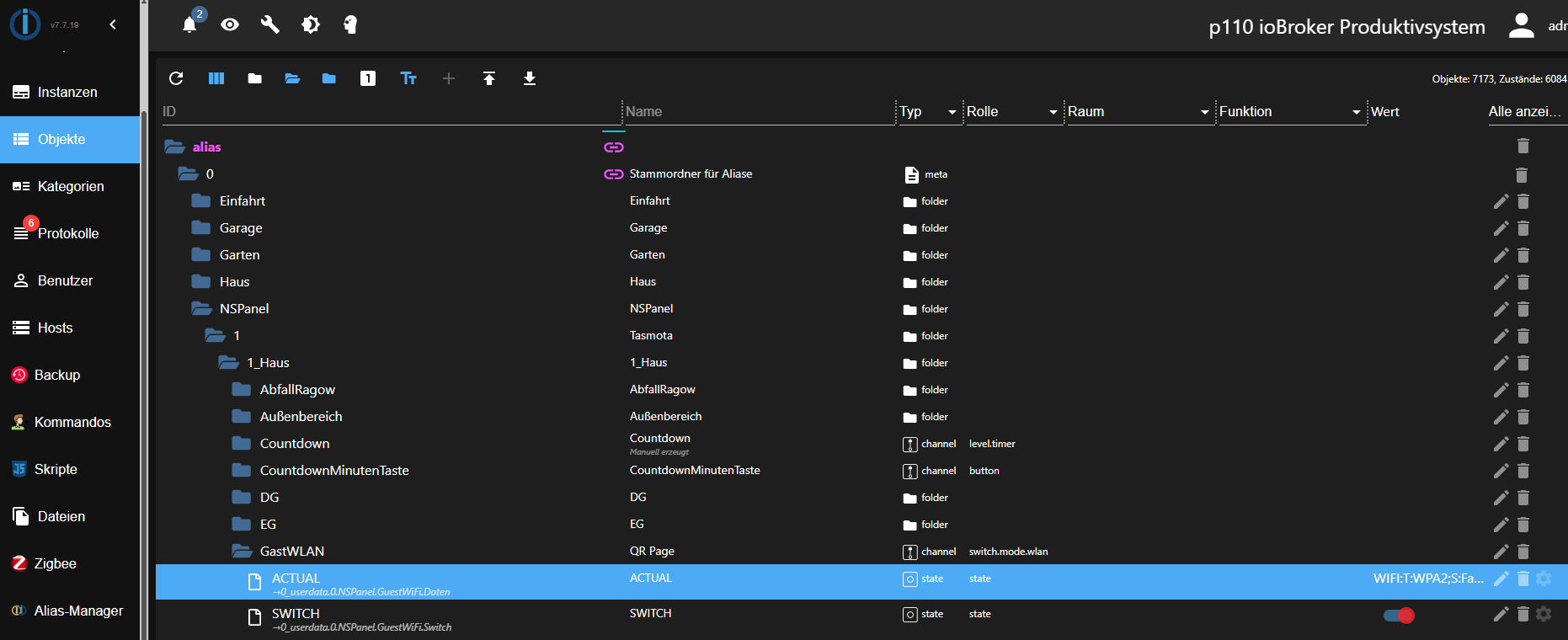Click the Alle anzeigen button

click(x=1523, y=111)
